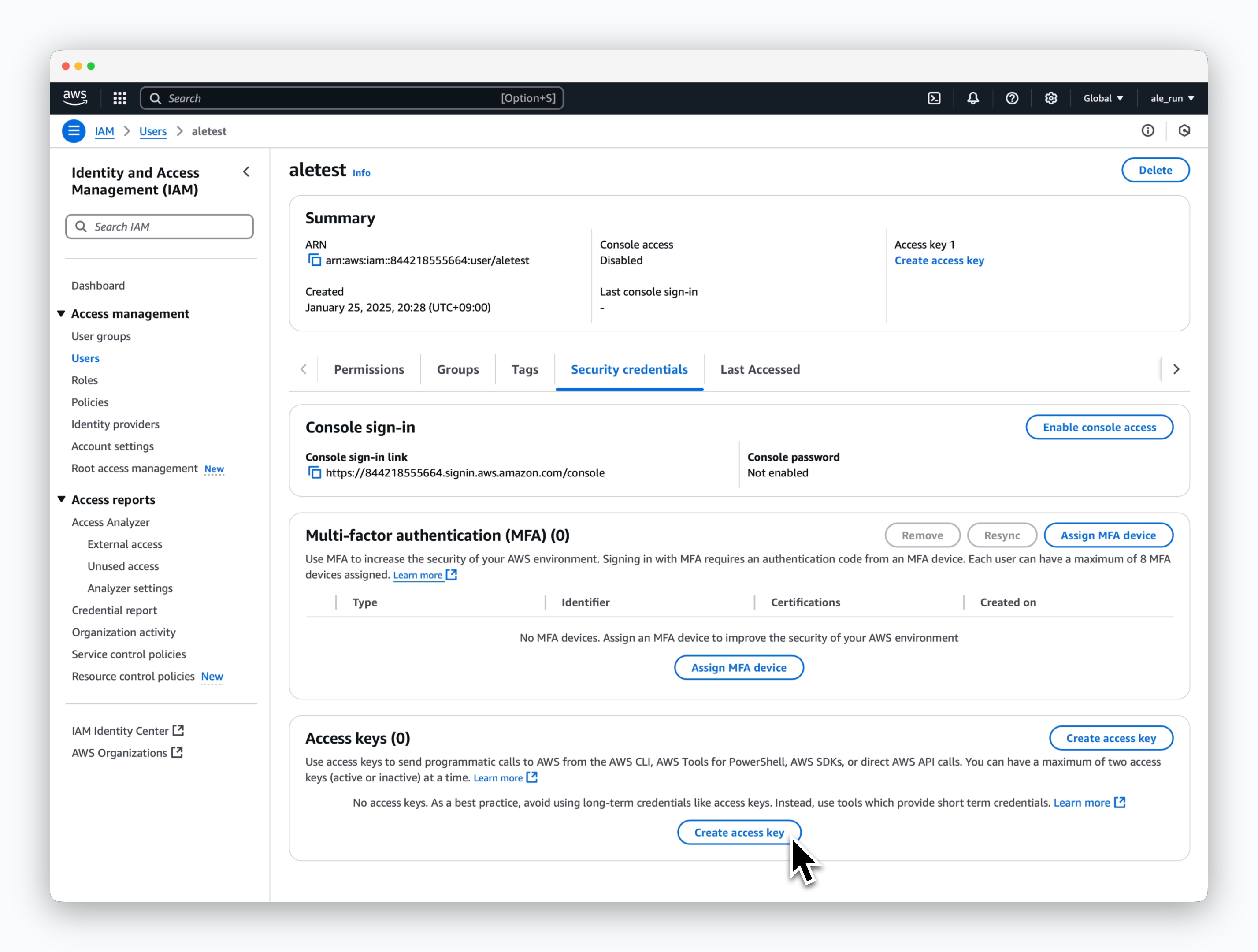Open the Global region dropdown
This screenshot has width=1258, height=952.
tap(1103, 98)
